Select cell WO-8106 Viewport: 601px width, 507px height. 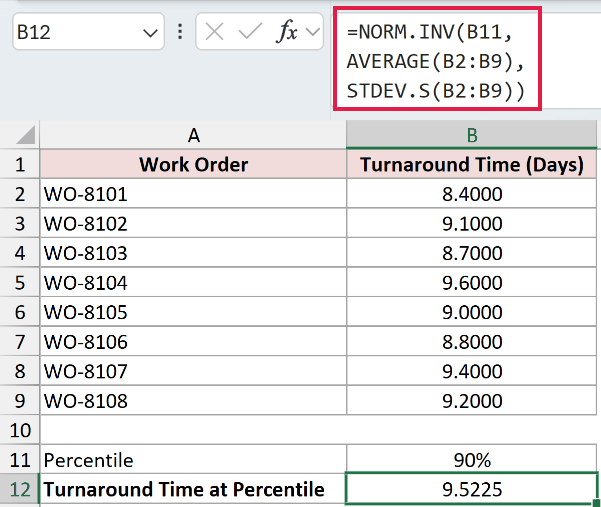tap(193, 341)
